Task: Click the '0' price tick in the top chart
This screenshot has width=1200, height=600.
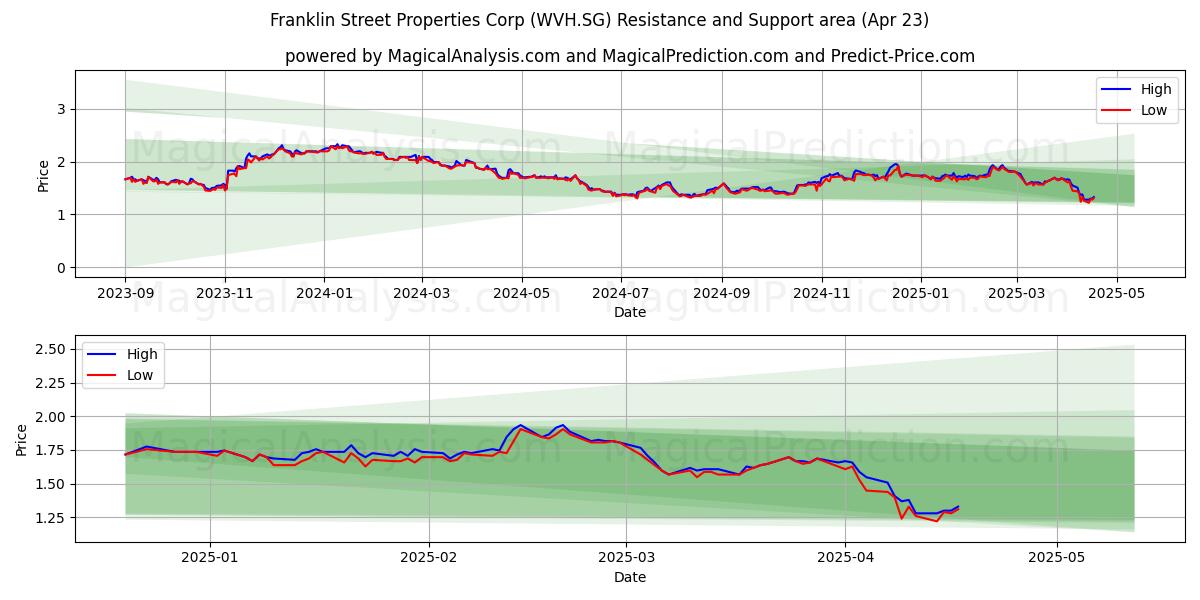Action: (x=63, y=268)
